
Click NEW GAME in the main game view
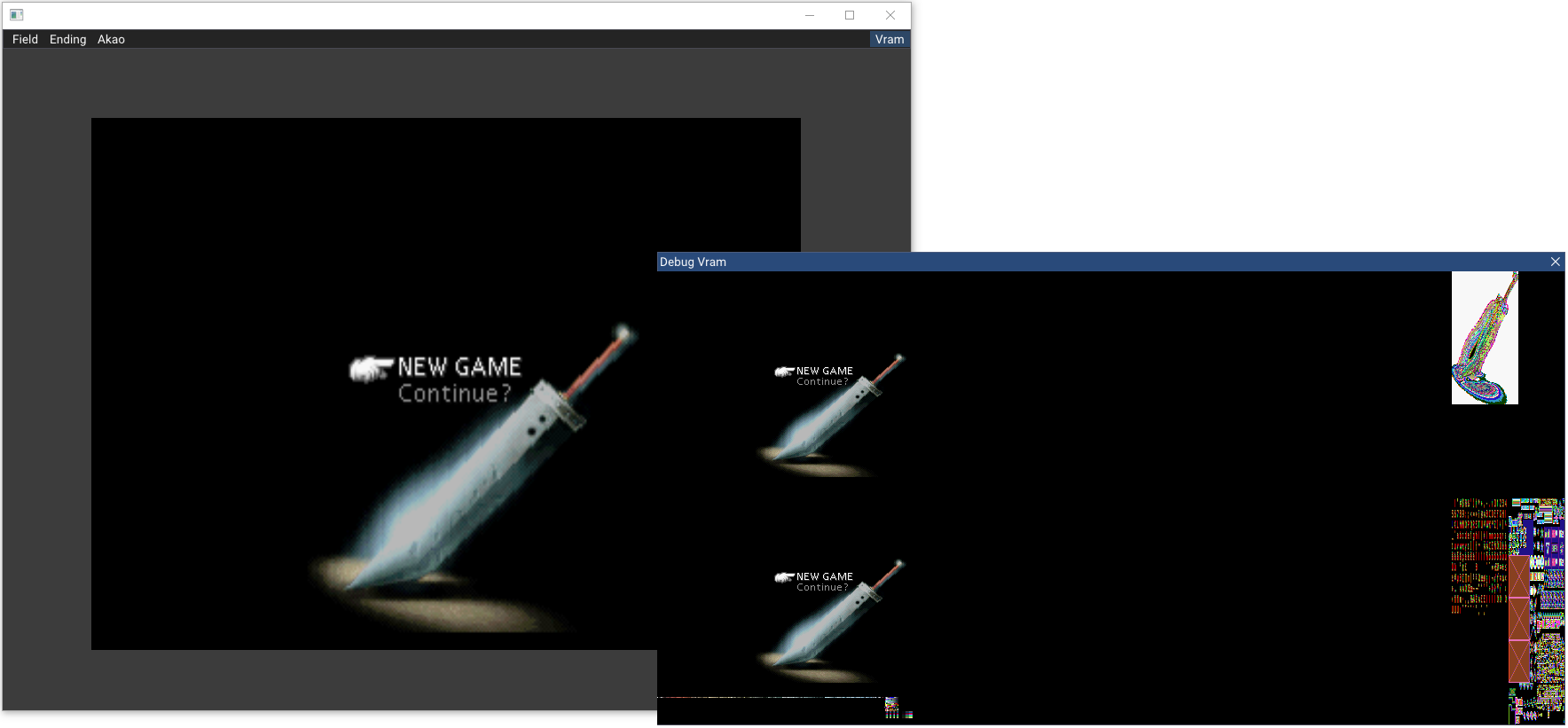(x=459, y=366)
